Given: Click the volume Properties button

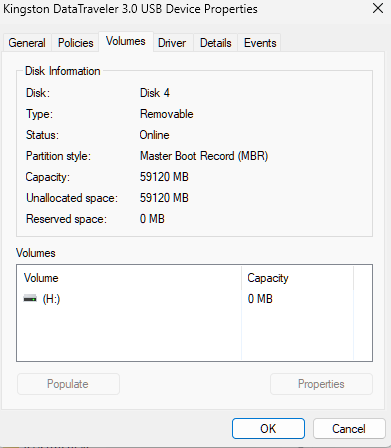Looking at the screenshot, I should point(321,384).
